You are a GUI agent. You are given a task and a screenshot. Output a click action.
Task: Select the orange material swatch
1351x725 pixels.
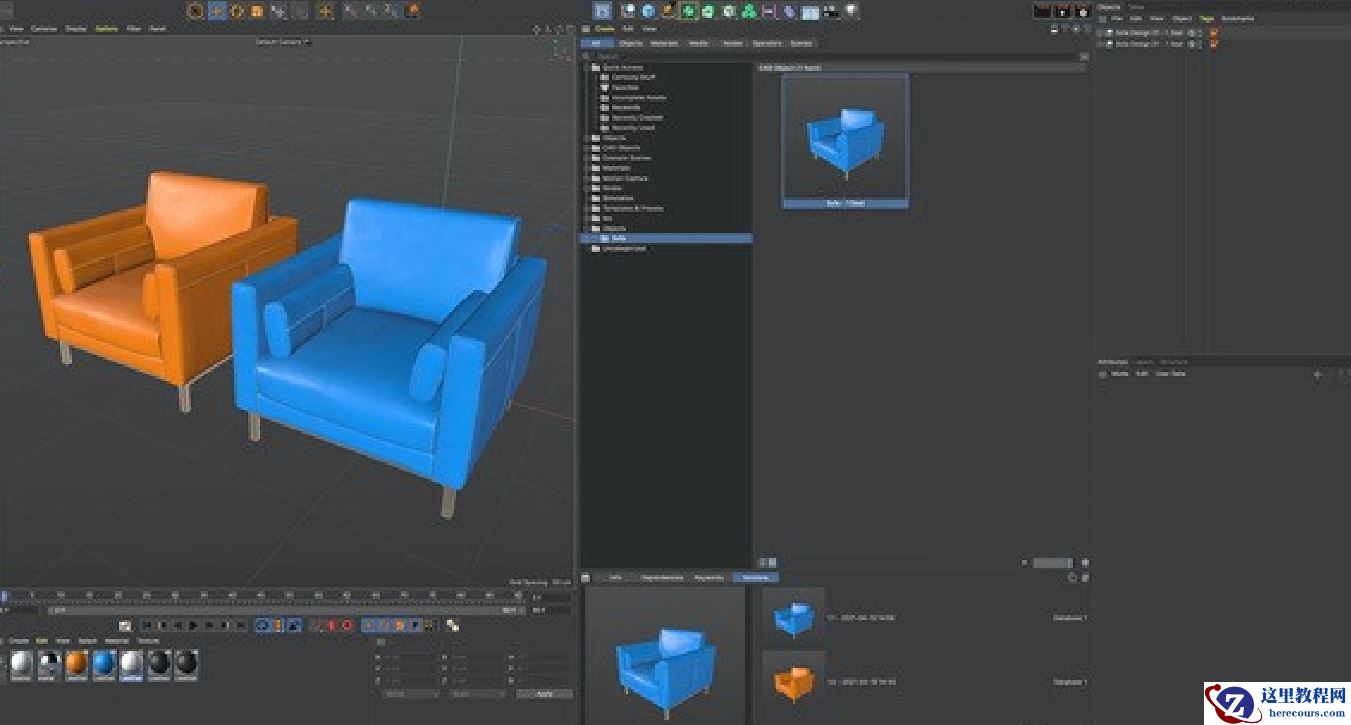75,660
